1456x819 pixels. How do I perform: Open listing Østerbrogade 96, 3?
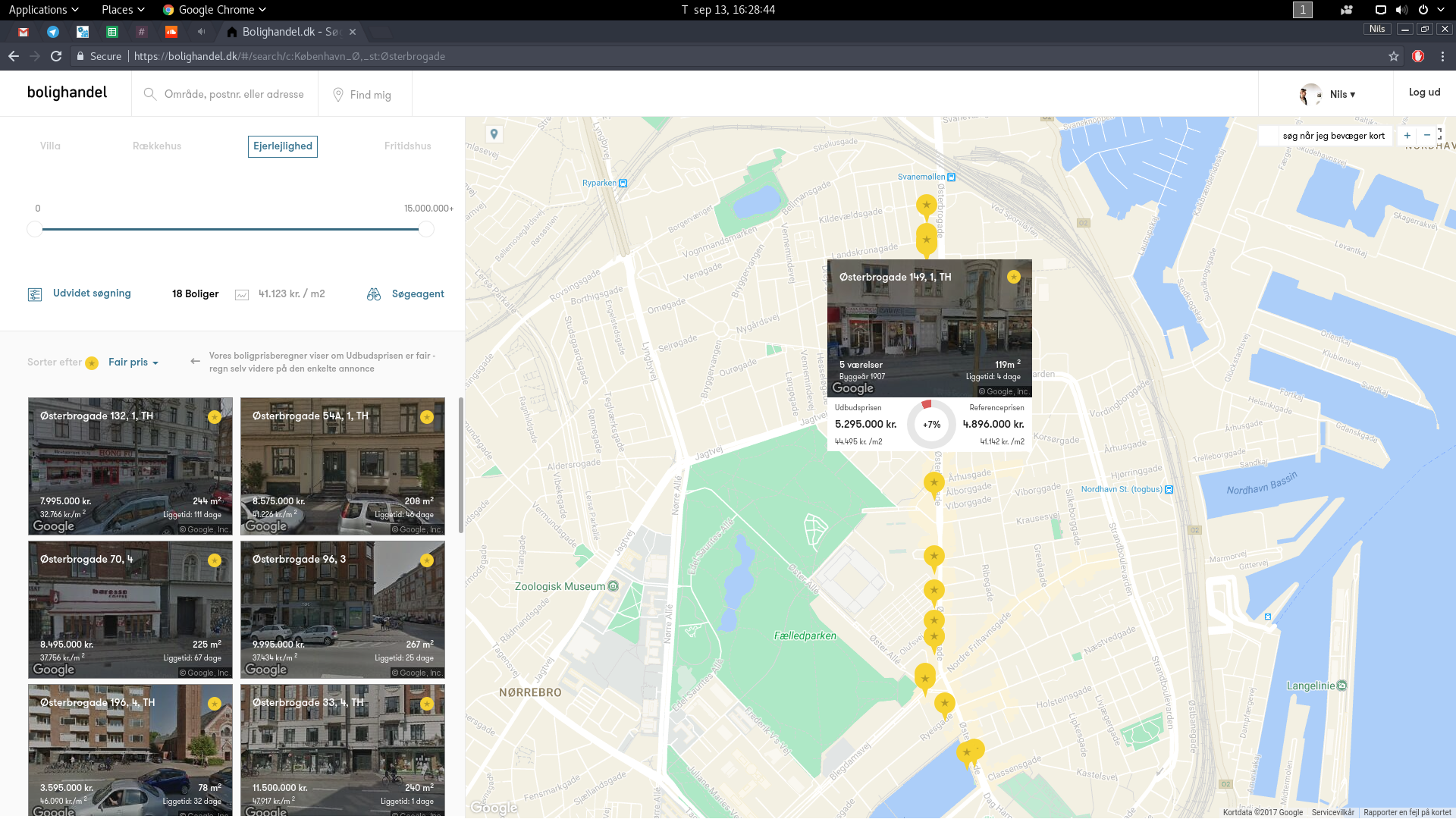click(x=343, y=610)
